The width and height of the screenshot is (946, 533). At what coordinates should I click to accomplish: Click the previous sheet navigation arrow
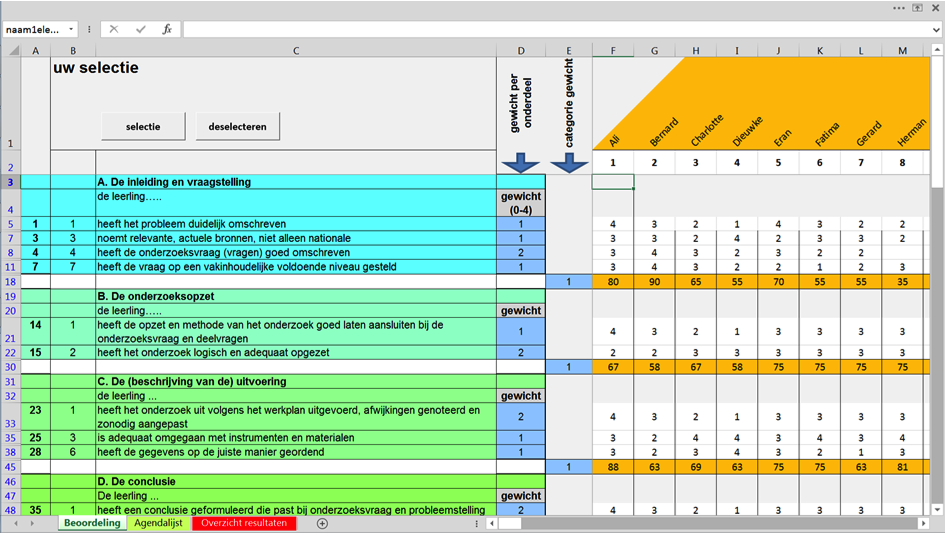point(16,523)
